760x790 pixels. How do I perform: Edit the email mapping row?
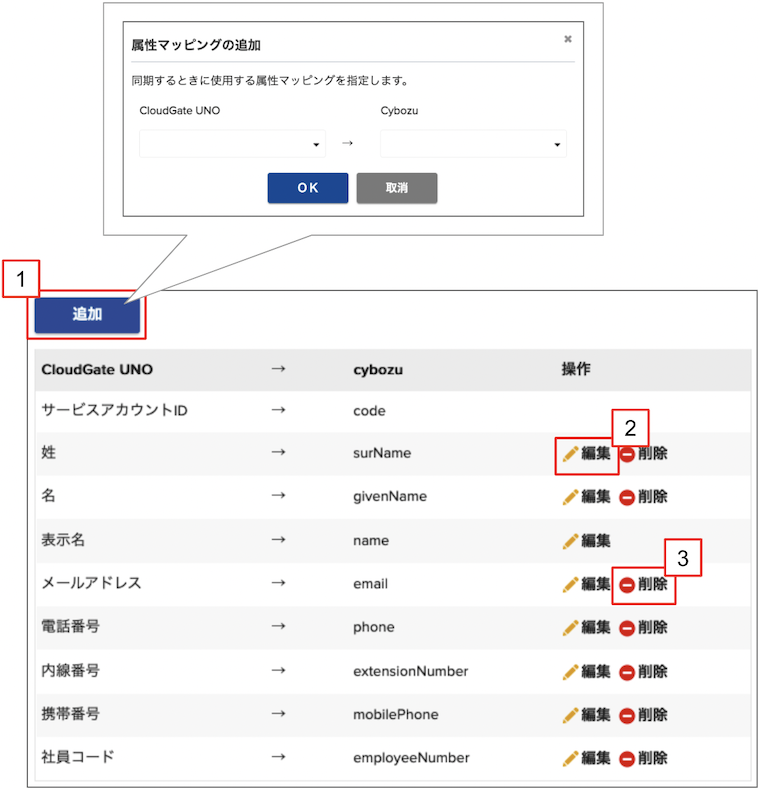[x=587, y=584]
